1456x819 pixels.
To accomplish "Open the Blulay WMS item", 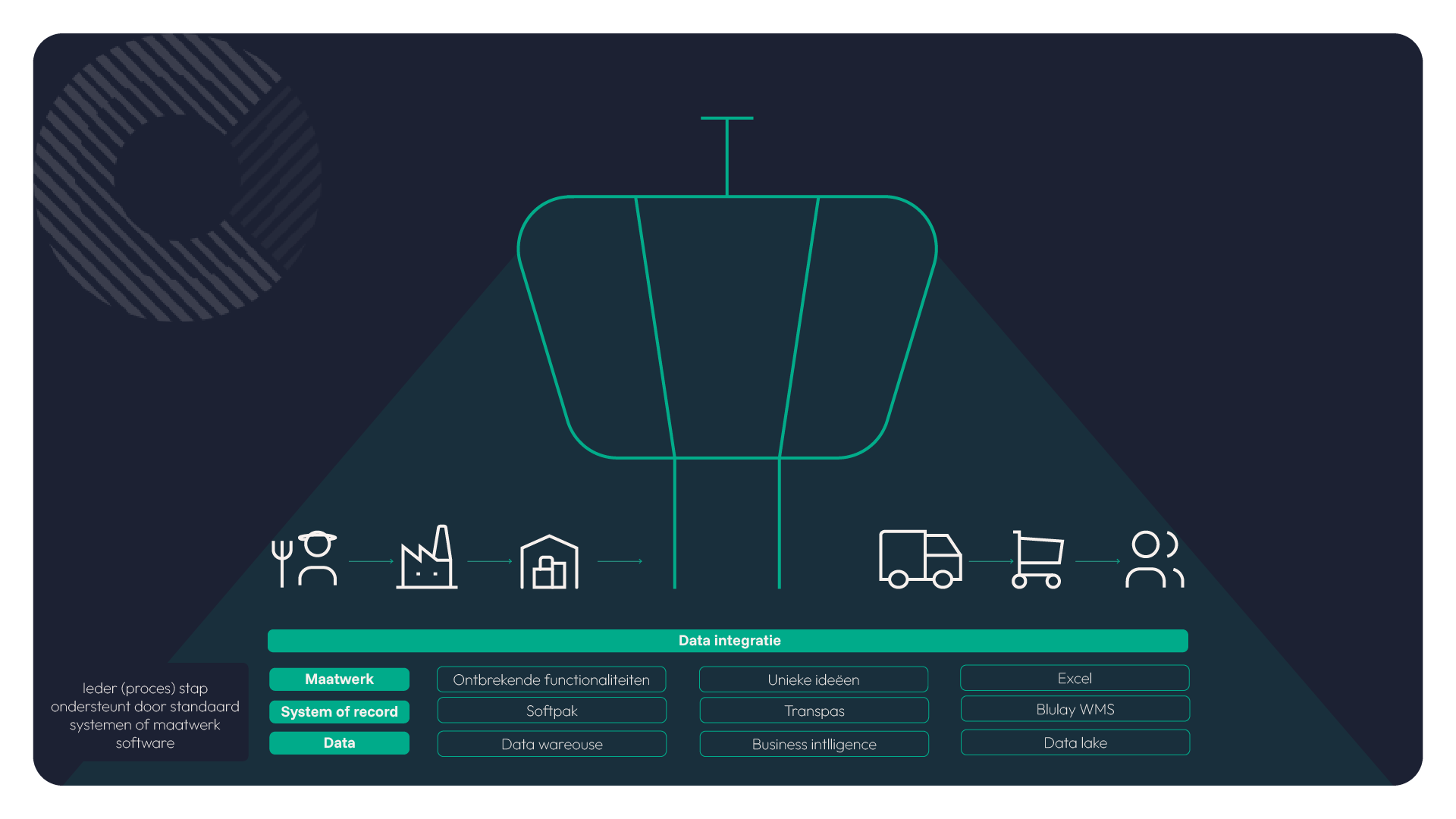I will (x=1075, y=709).
